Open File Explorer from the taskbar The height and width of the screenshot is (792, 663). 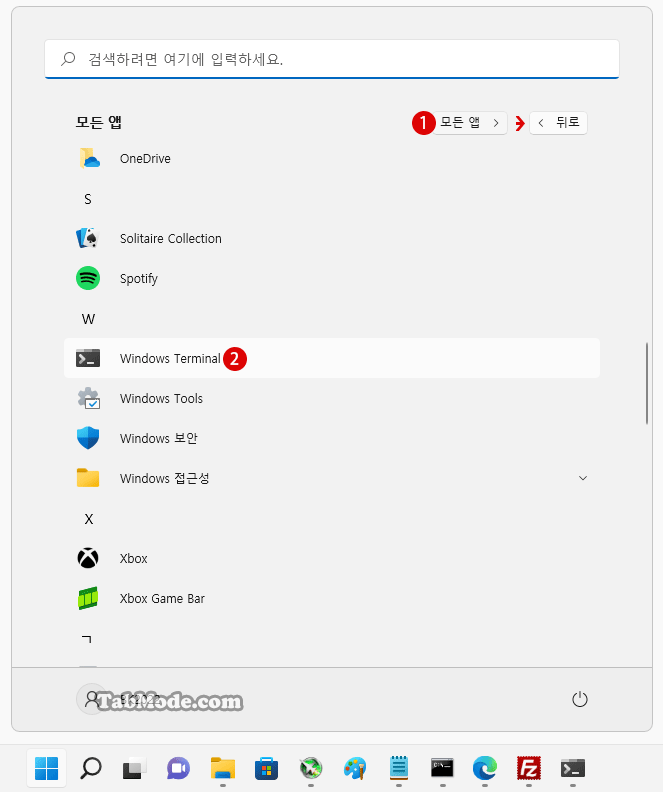pyautogui.click(x=223, y=768)
